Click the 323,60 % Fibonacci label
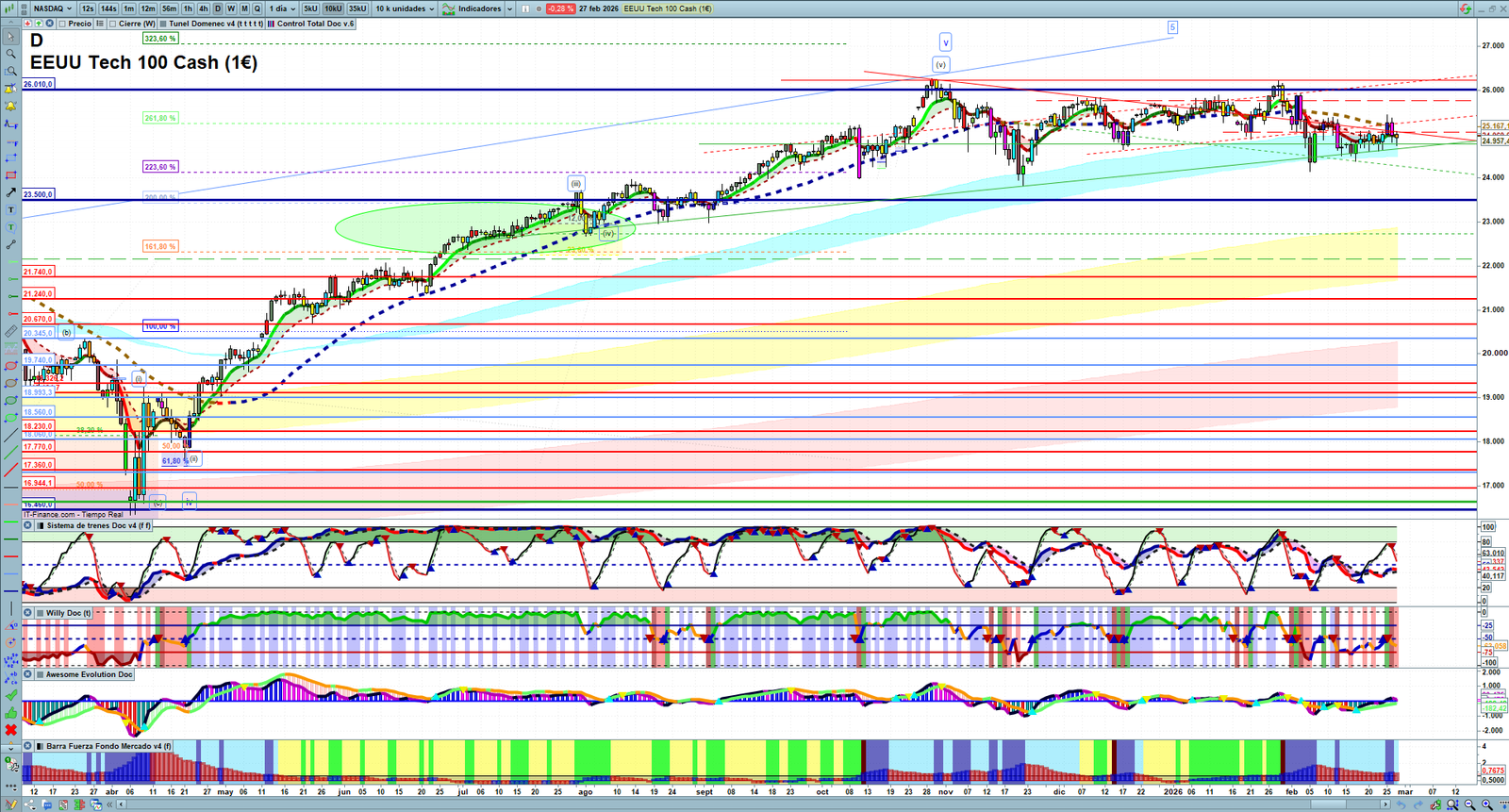1509x812 pixels. pos(159,39)
